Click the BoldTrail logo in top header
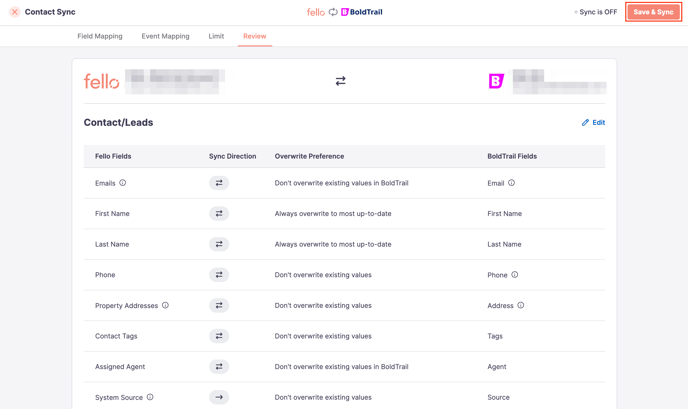 point(362,12)
